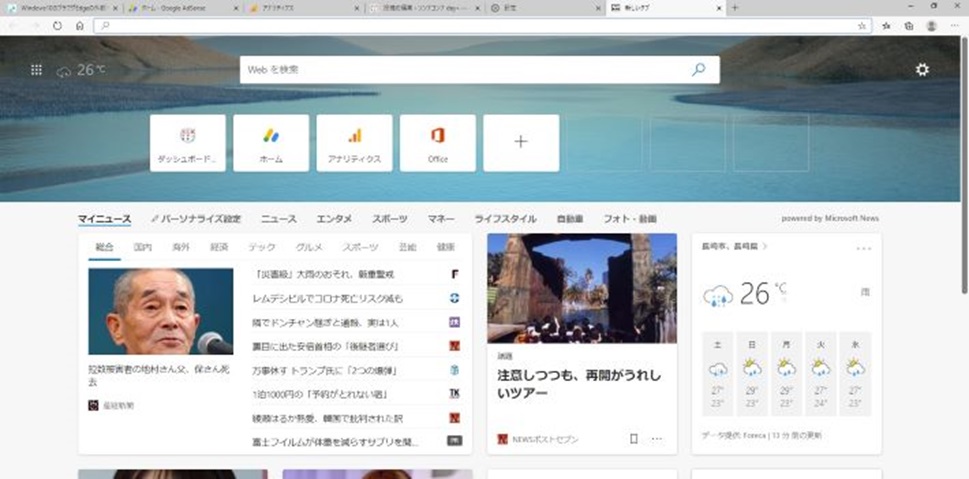Open the elderly man news photo article

coord(160,312)
